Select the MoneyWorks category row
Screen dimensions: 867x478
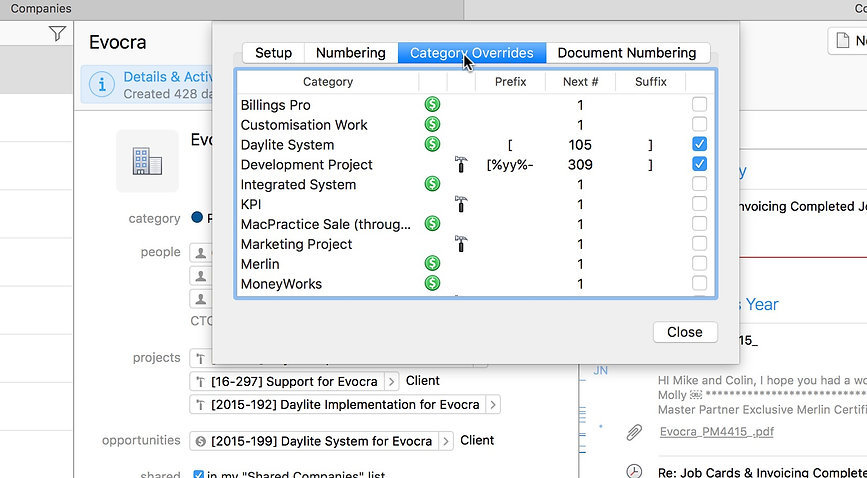[x=476, y=284]
